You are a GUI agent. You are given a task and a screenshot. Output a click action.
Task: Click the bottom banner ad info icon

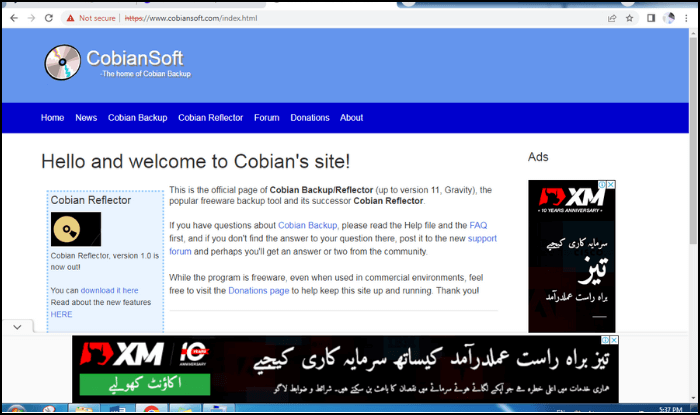605,340
